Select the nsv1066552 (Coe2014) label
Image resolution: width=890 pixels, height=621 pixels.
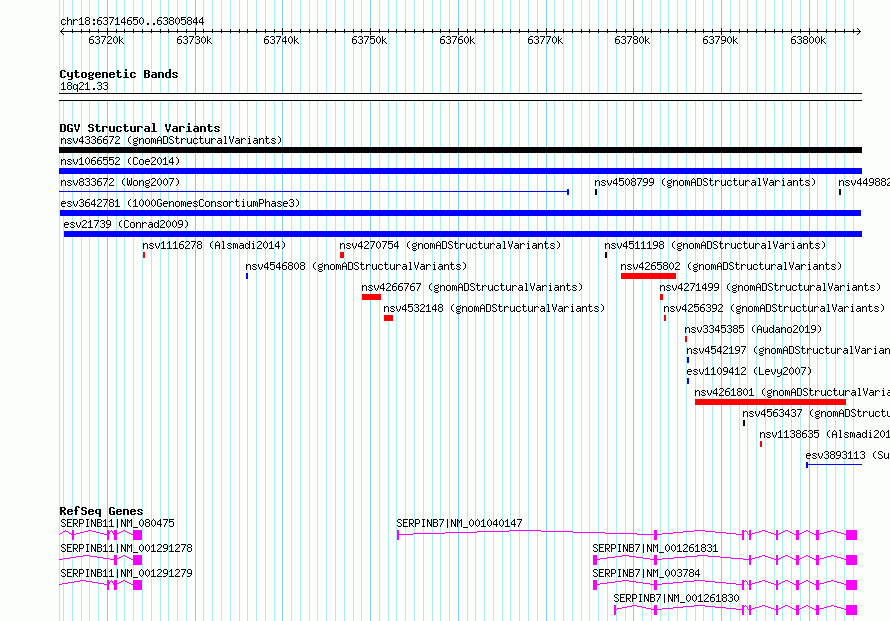pos(120,161)
